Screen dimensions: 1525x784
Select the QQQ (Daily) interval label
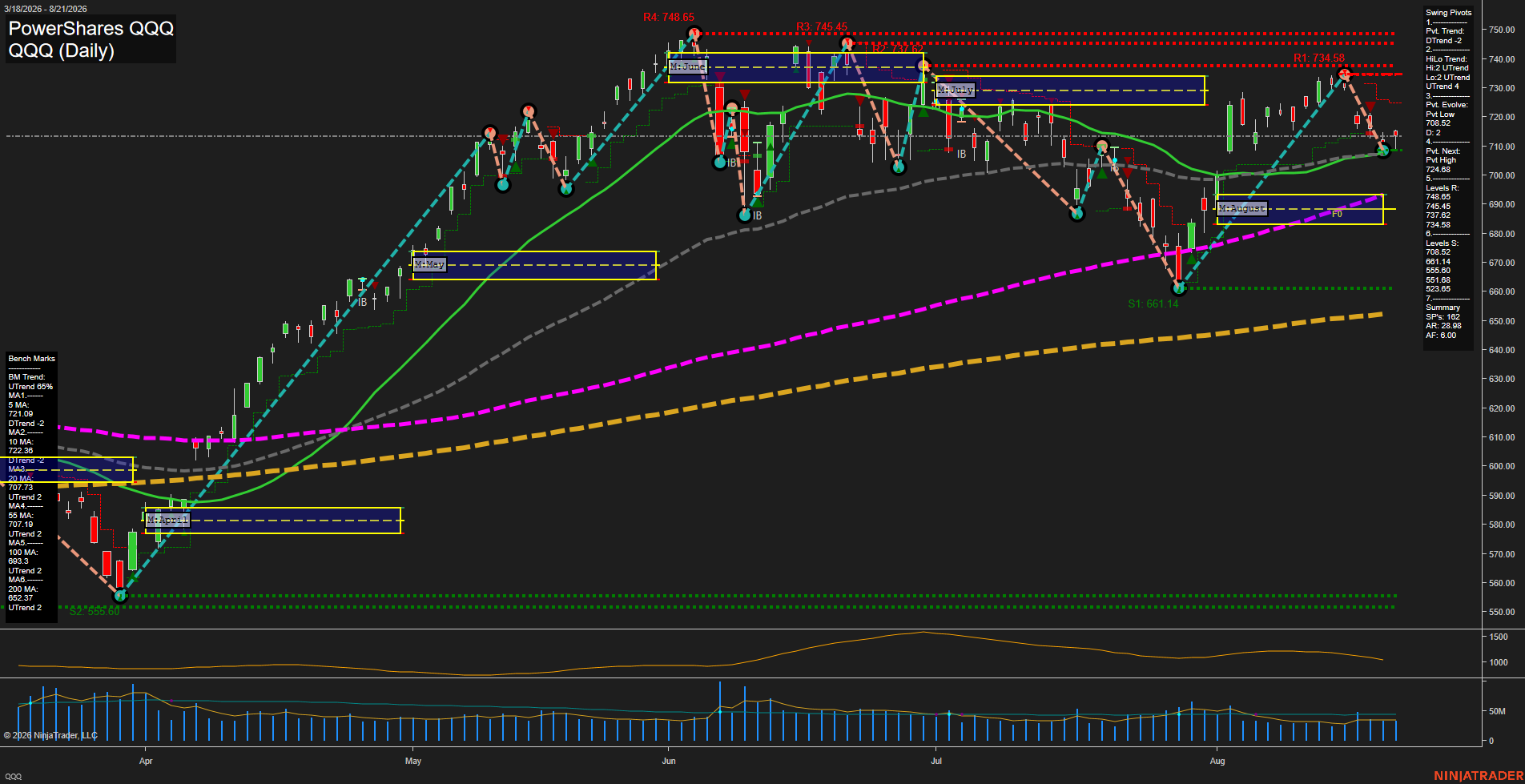pos(62,50)
